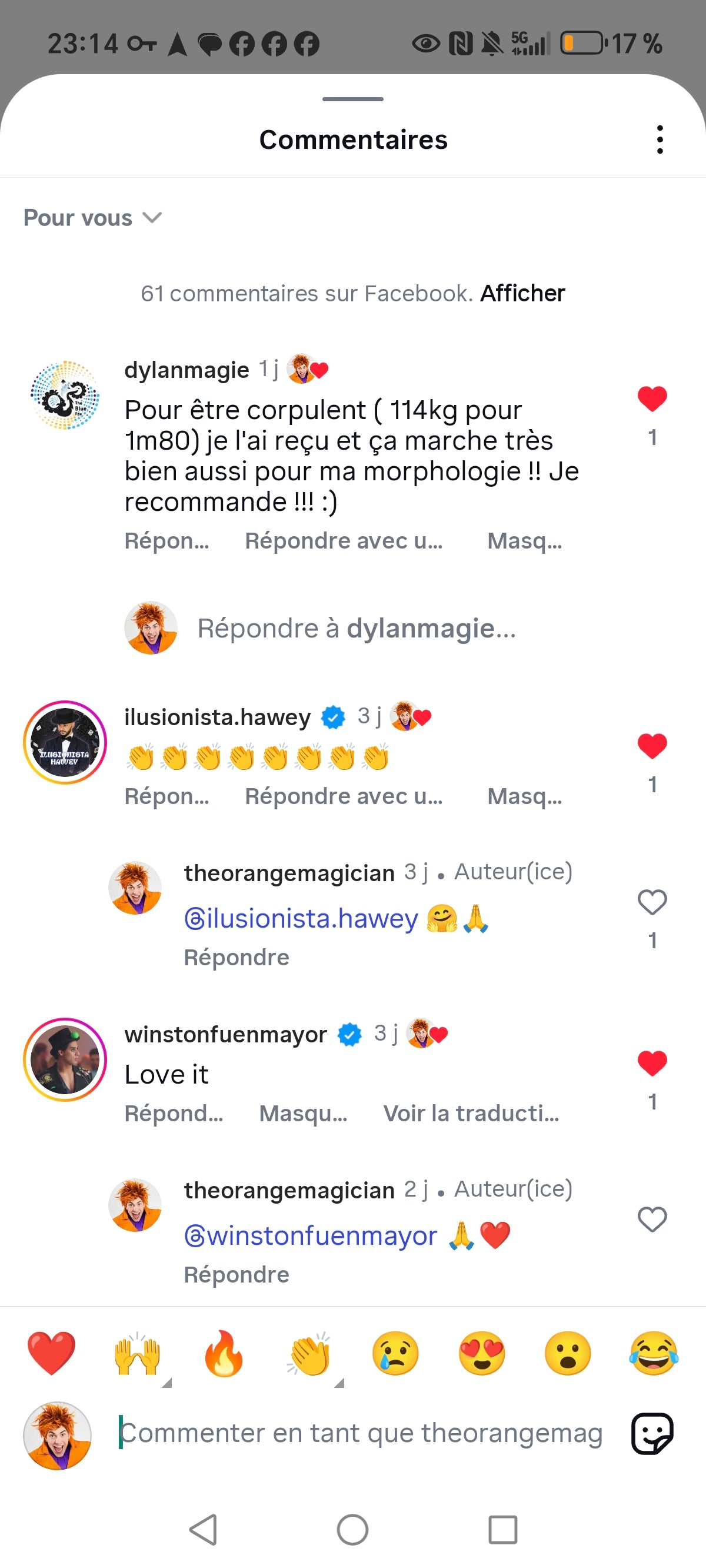Add the heart-eyes emoji reaction
Image resolution: width=706 pixels, height=1568 pixels.
point(481,1353)
